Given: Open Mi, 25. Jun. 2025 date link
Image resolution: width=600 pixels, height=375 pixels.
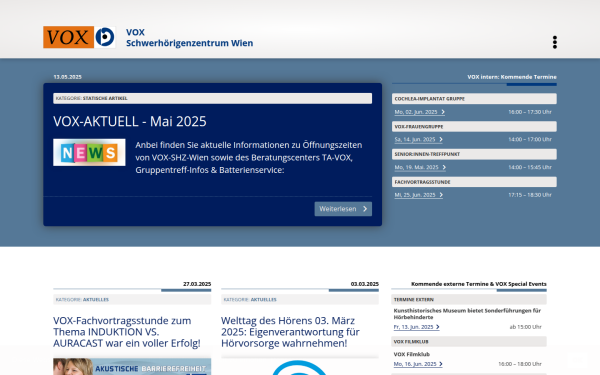Looking at the screenshot, I should pyautogui.click(x=419, y=195).
